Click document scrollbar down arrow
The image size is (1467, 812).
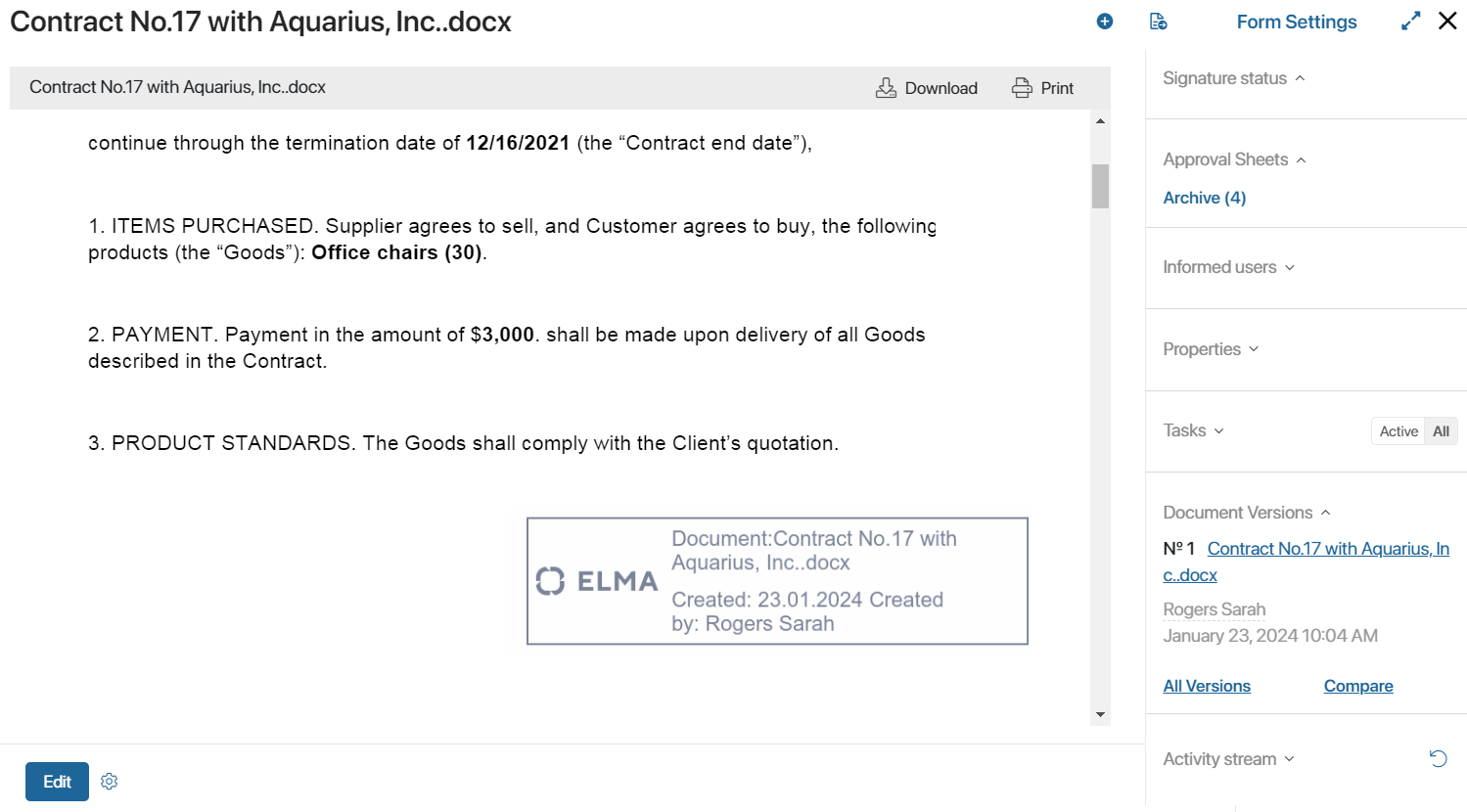pyautogui.click(x=1100, y=714)
